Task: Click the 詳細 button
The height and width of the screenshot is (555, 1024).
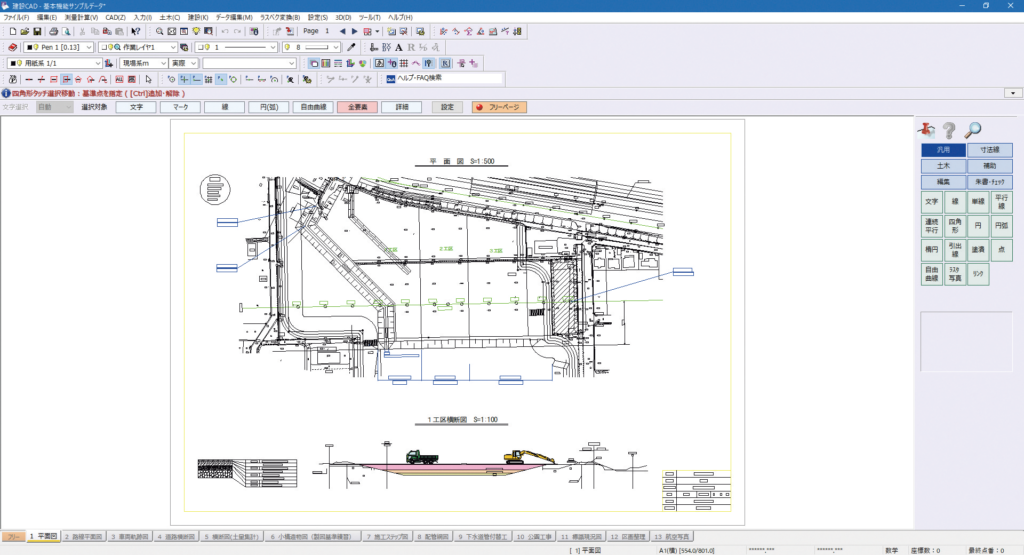Action: [402, 107]
